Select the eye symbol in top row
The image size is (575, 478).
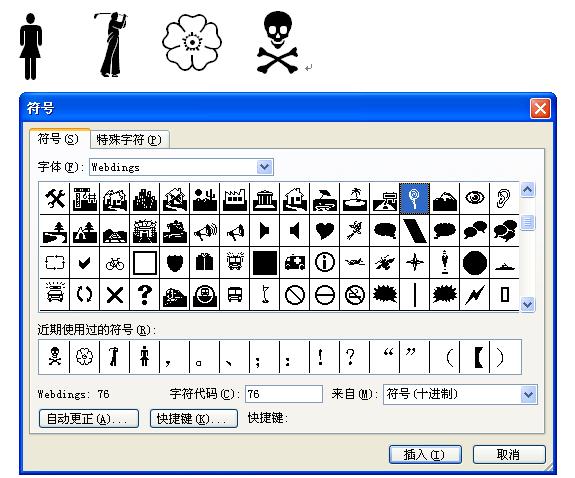tap(475, 198)
